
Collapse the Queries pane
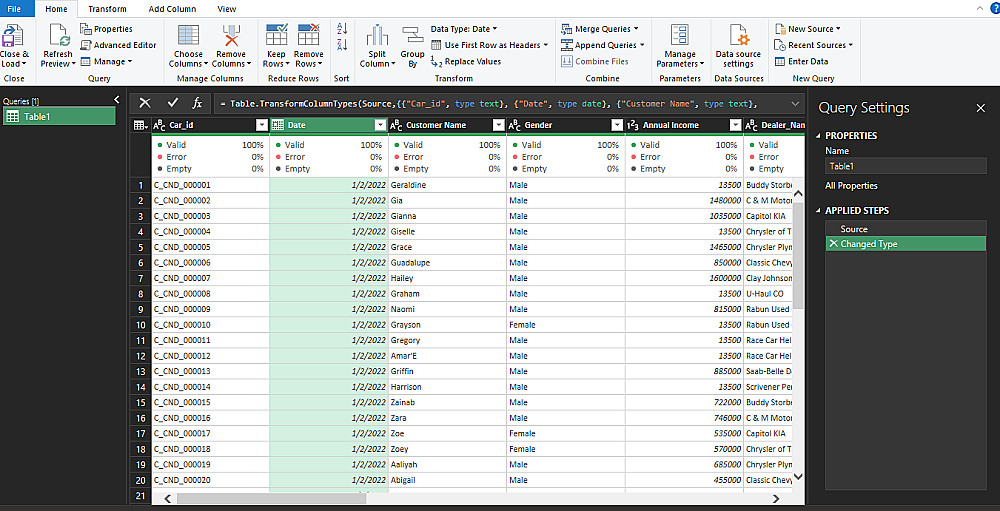tap(117, 100)
